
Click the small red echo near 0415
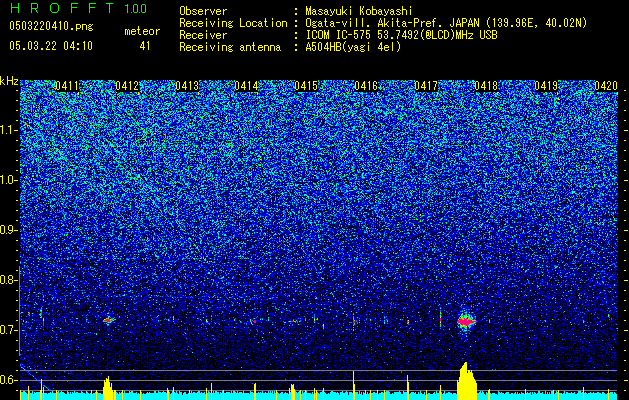pyautogui.click(x=292, y=321)
